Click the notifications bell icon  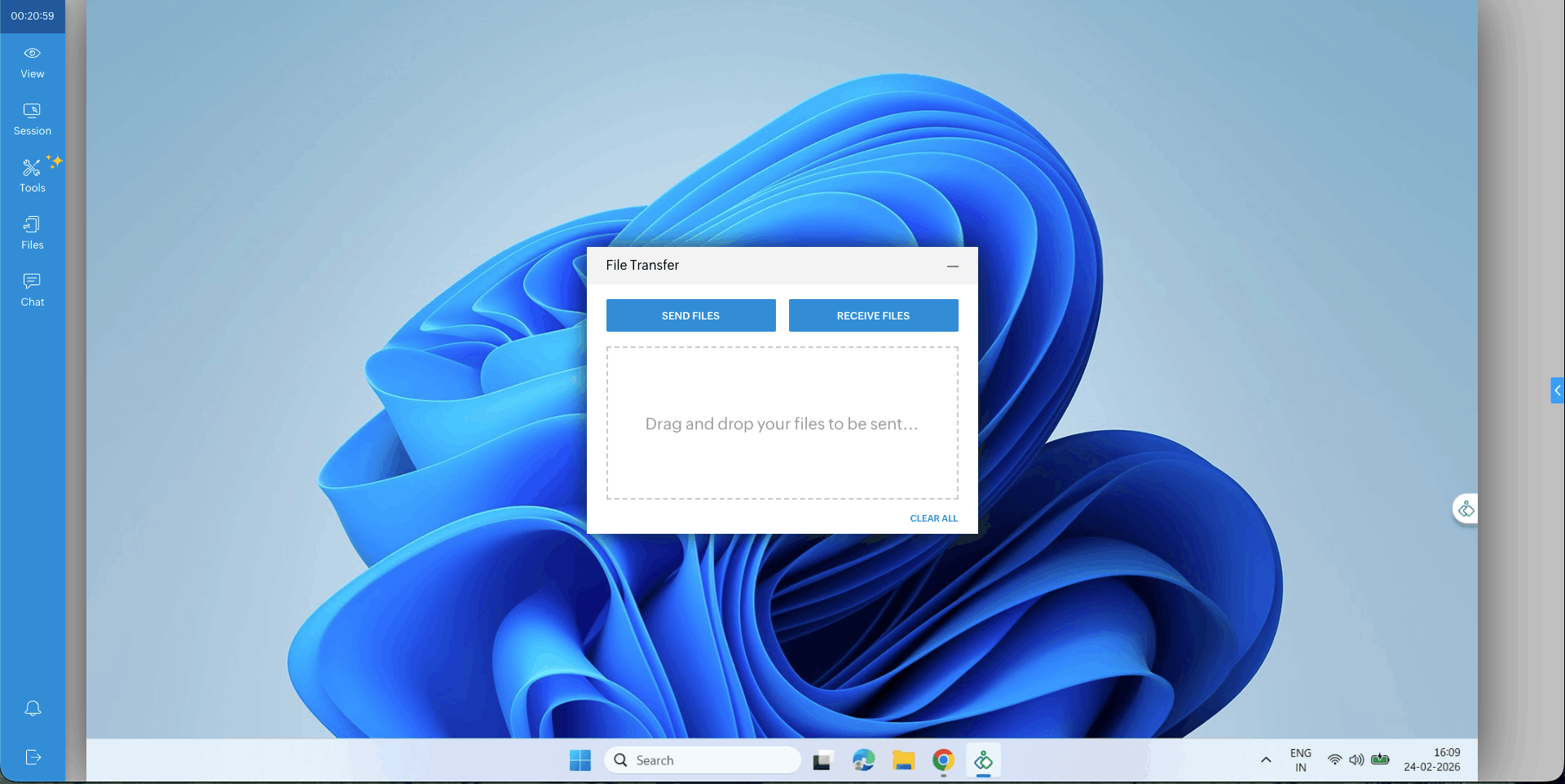pos(33,708)
